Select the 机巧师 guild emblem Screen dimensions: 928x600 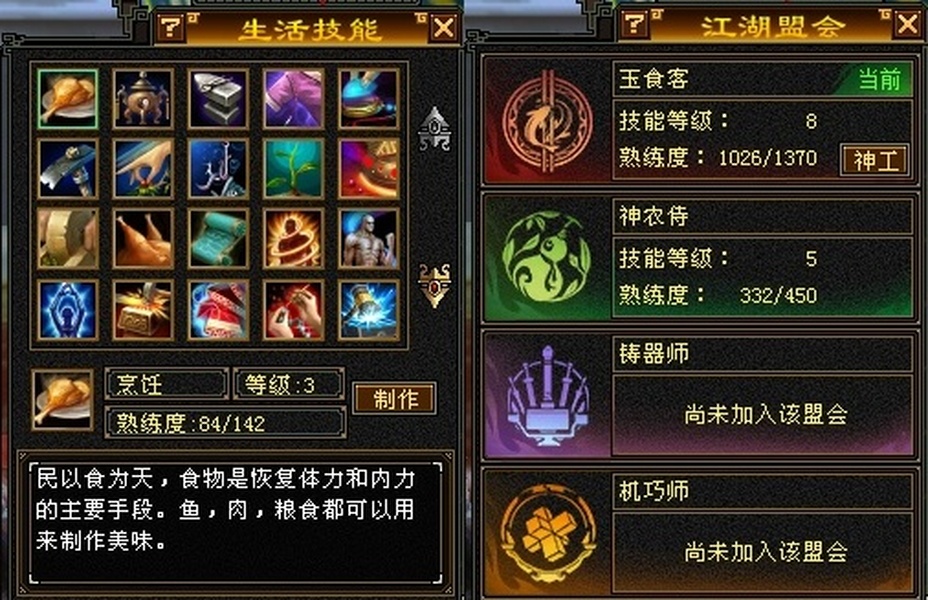(x=547, y=531)
